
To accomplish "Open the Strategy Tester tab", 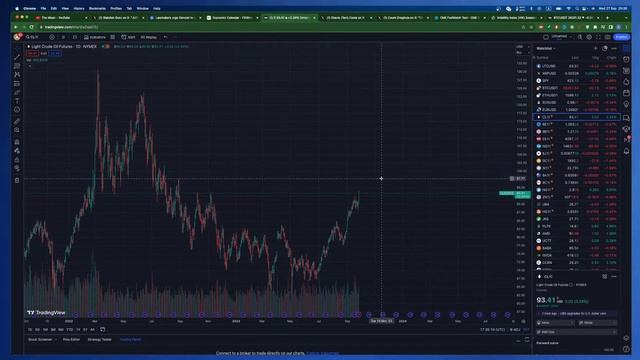I will pyautogui.click(x=100, y=340).
